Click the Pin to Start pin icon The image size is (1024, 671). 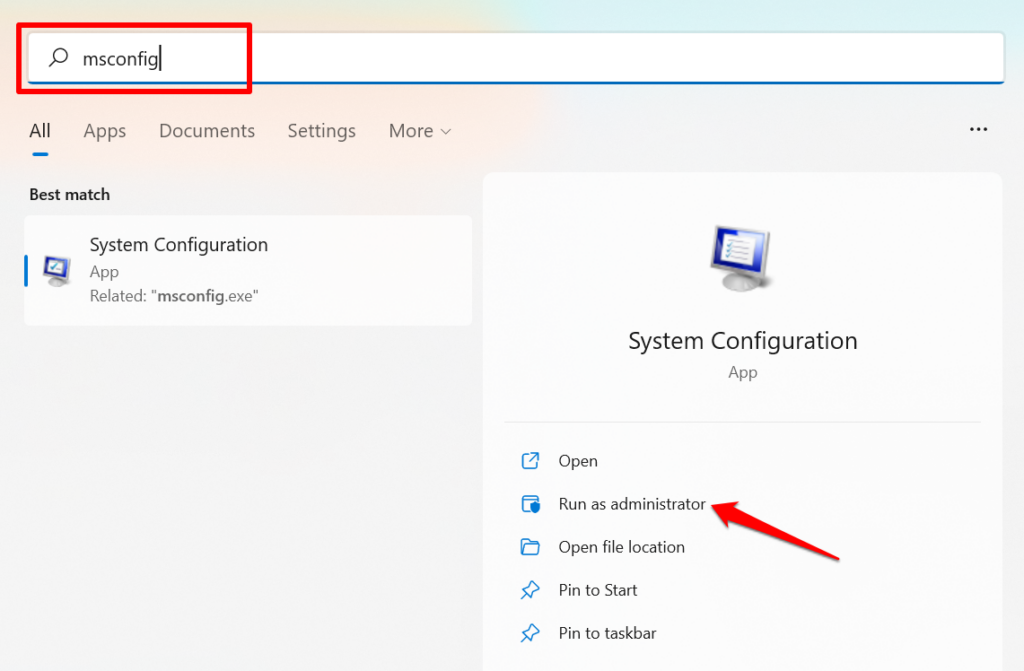tap(530, 590)
